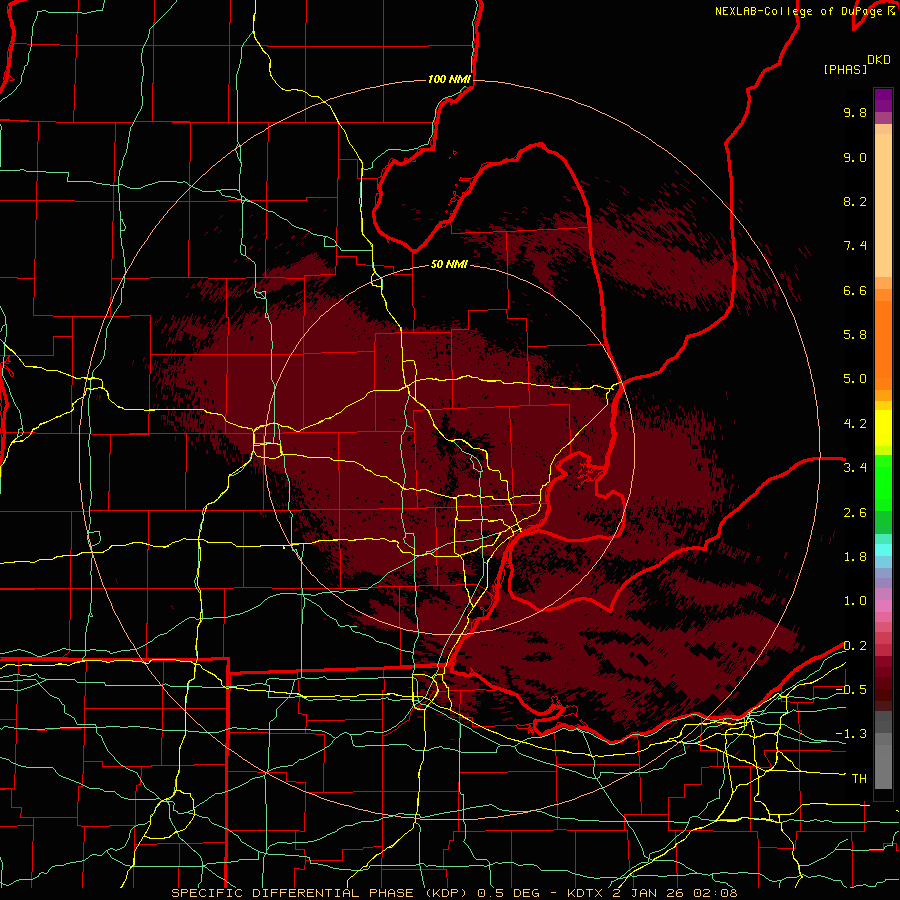
Task: Click the -0.5 value on the color scale
Action: pos(851,690)
